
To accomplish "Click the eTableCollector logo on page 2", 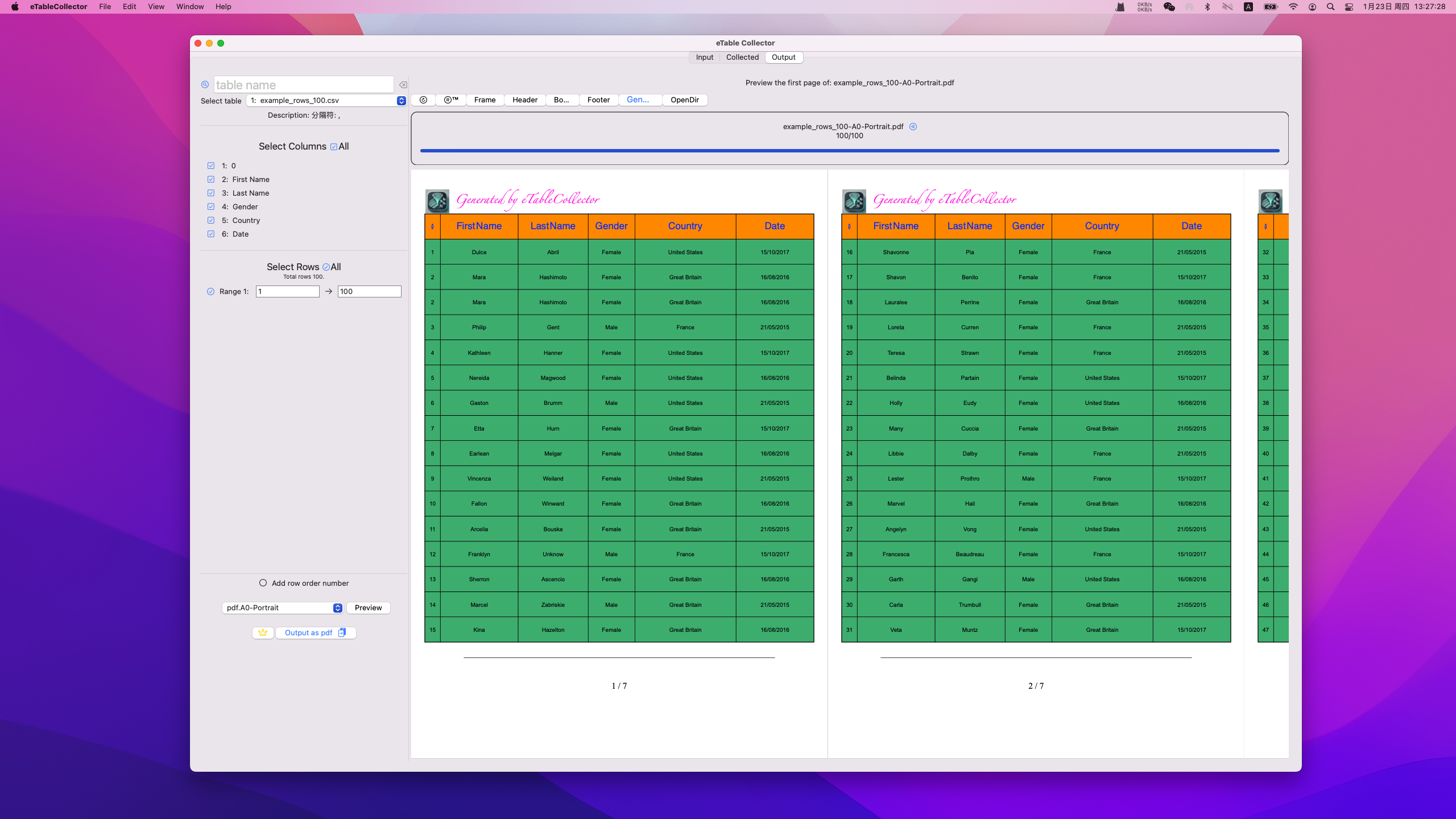I will click(854, 201).
